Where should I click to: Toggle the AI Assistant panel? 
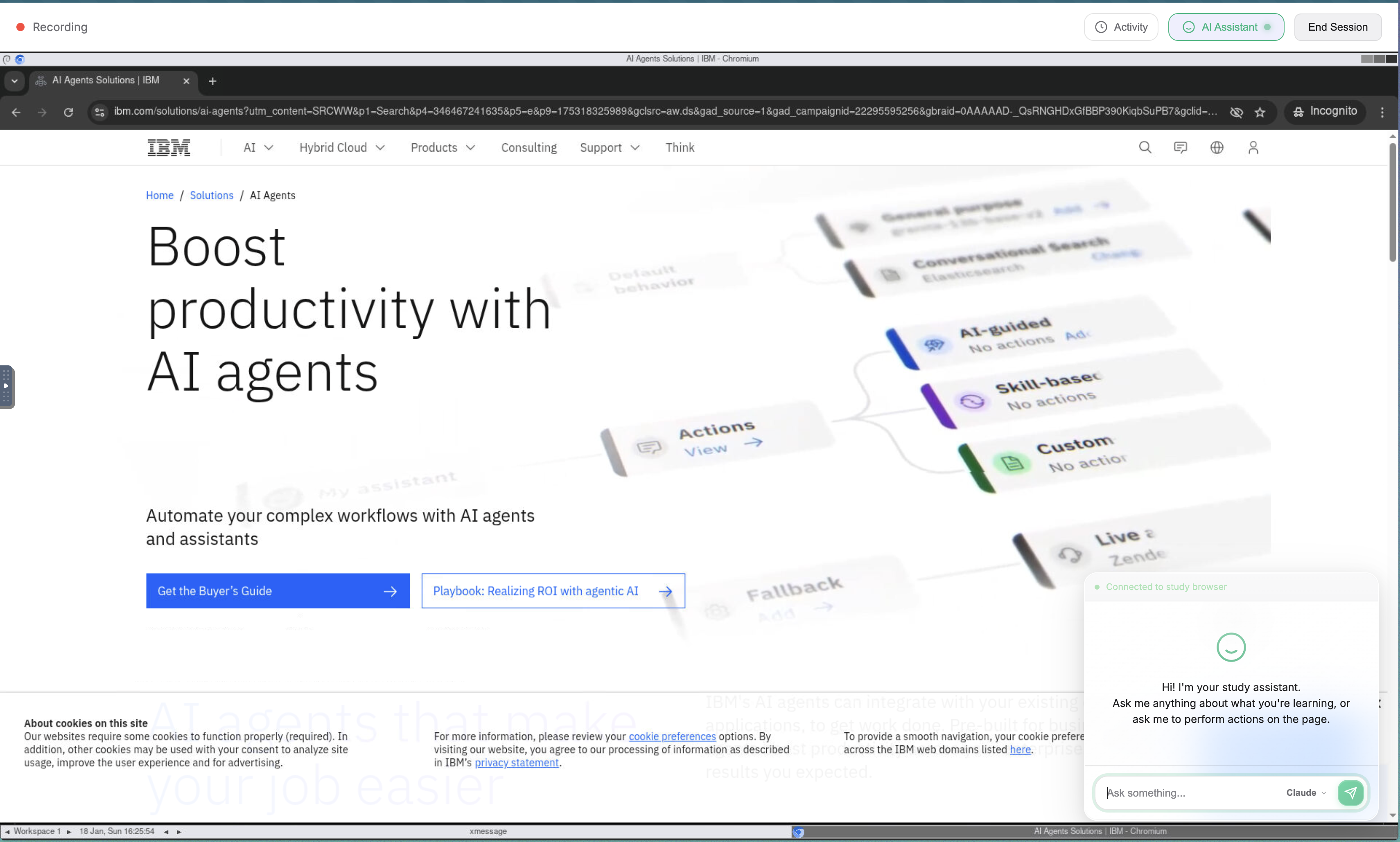click(1226, 27)
